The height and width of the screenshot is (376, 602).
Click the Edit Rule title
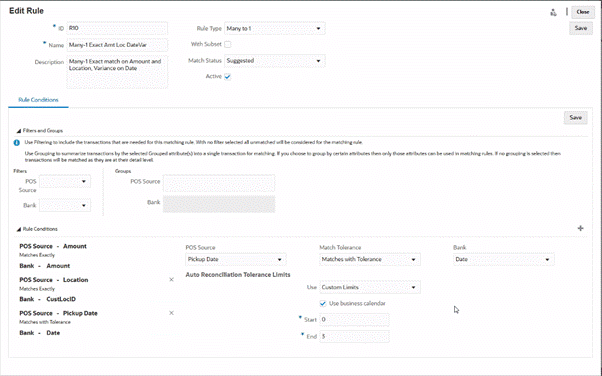[26, 11]
